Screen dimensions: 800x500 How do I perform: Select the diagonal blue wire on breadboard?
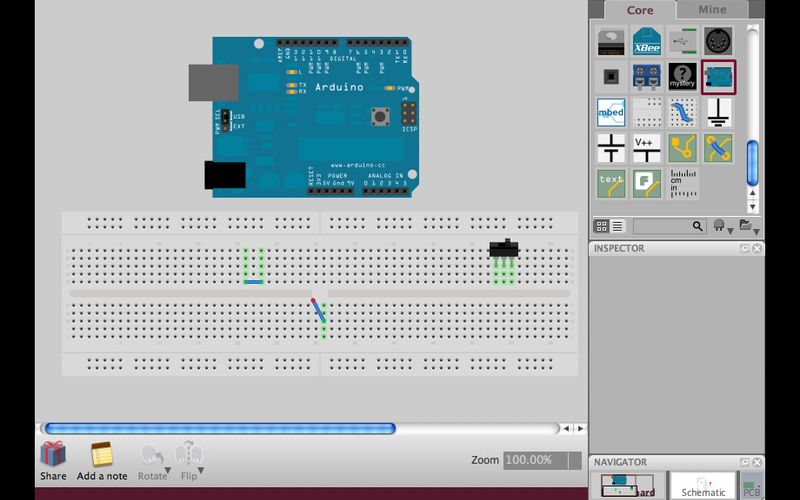318,310
